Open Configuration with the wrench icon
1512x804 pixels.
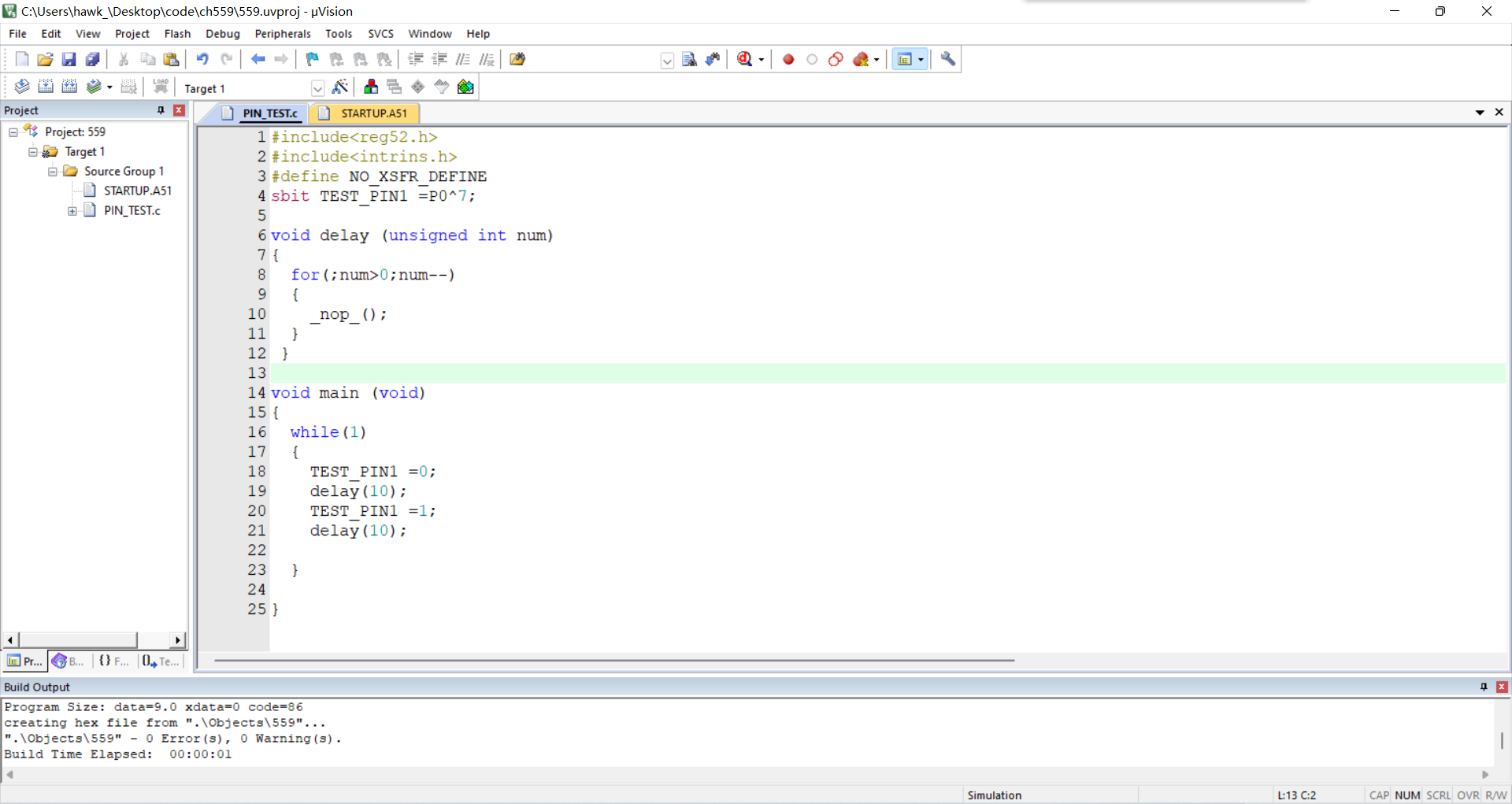[948, 59]
